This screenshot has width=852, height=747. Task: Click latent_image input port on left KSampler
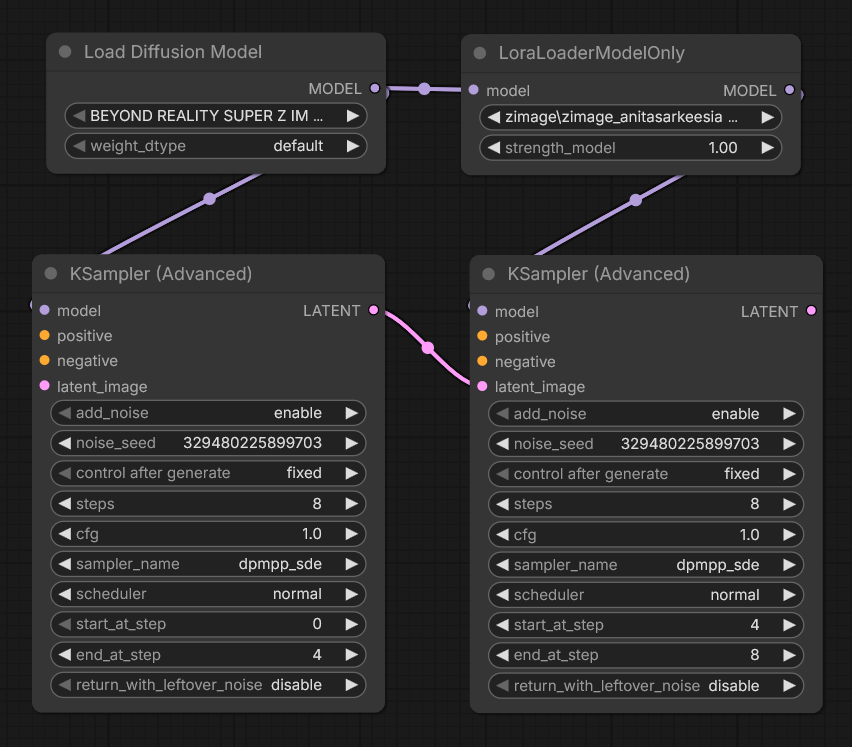click(45, 386)
